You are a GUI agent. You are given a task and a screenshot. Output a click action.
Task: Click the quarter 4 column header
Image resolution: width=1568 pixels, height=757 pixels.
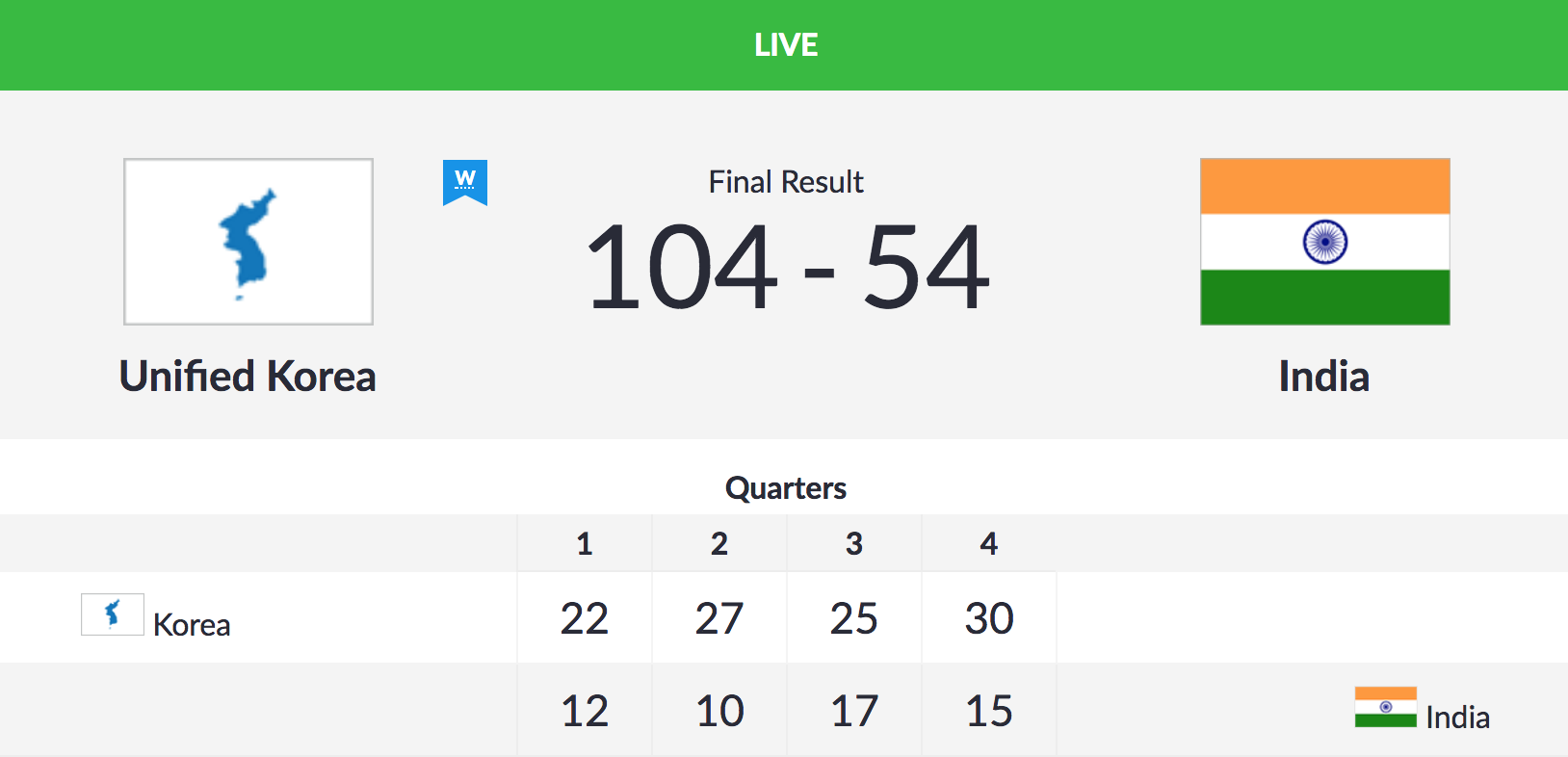989,544
